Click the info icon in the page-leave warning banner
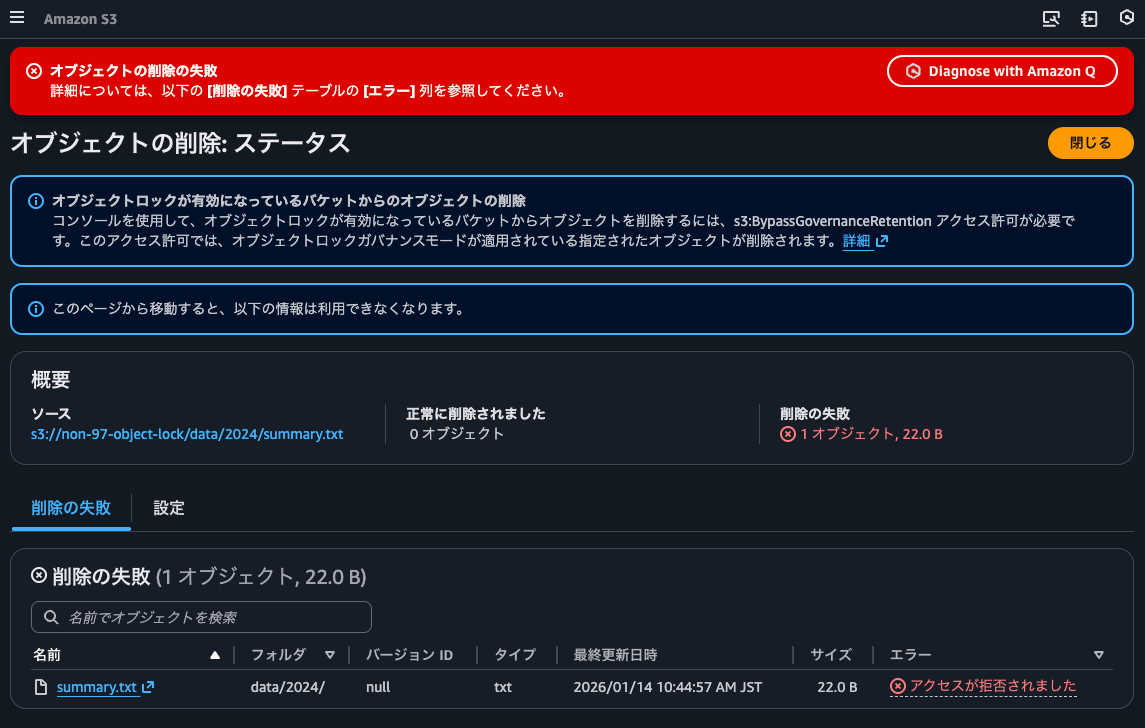This screenshot has width=1145, height=728. point(36,308)
